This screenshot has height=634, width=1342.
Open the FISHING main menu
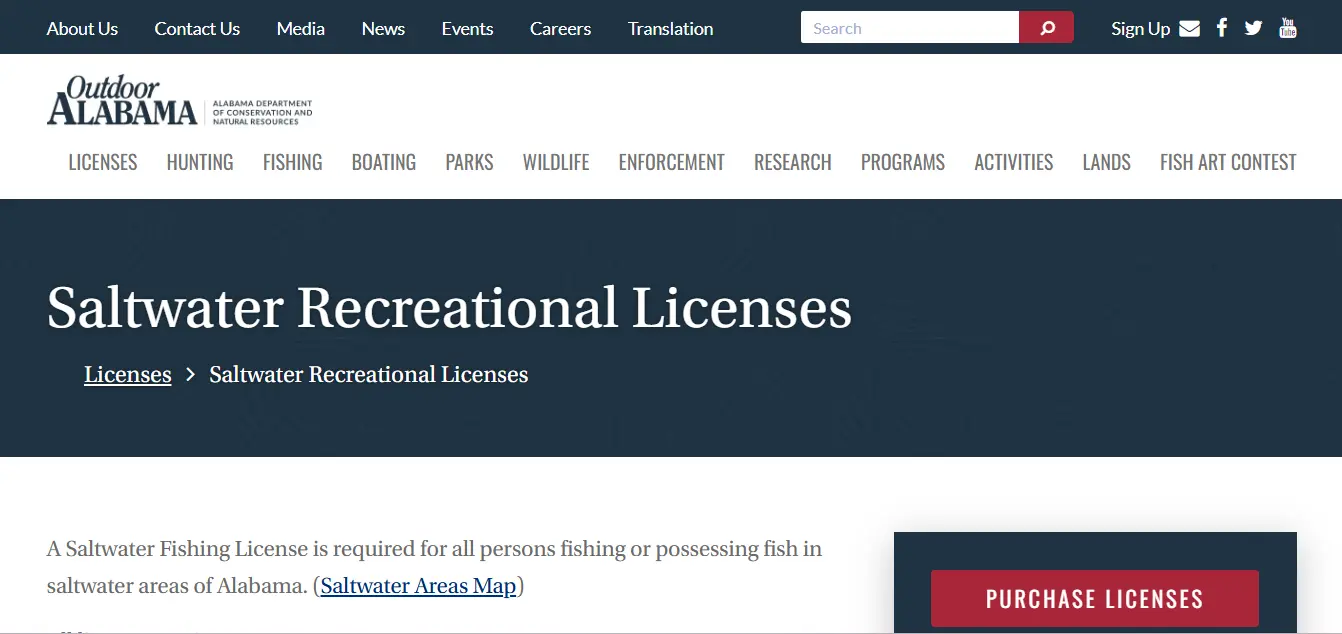click(x=292, y=162)
